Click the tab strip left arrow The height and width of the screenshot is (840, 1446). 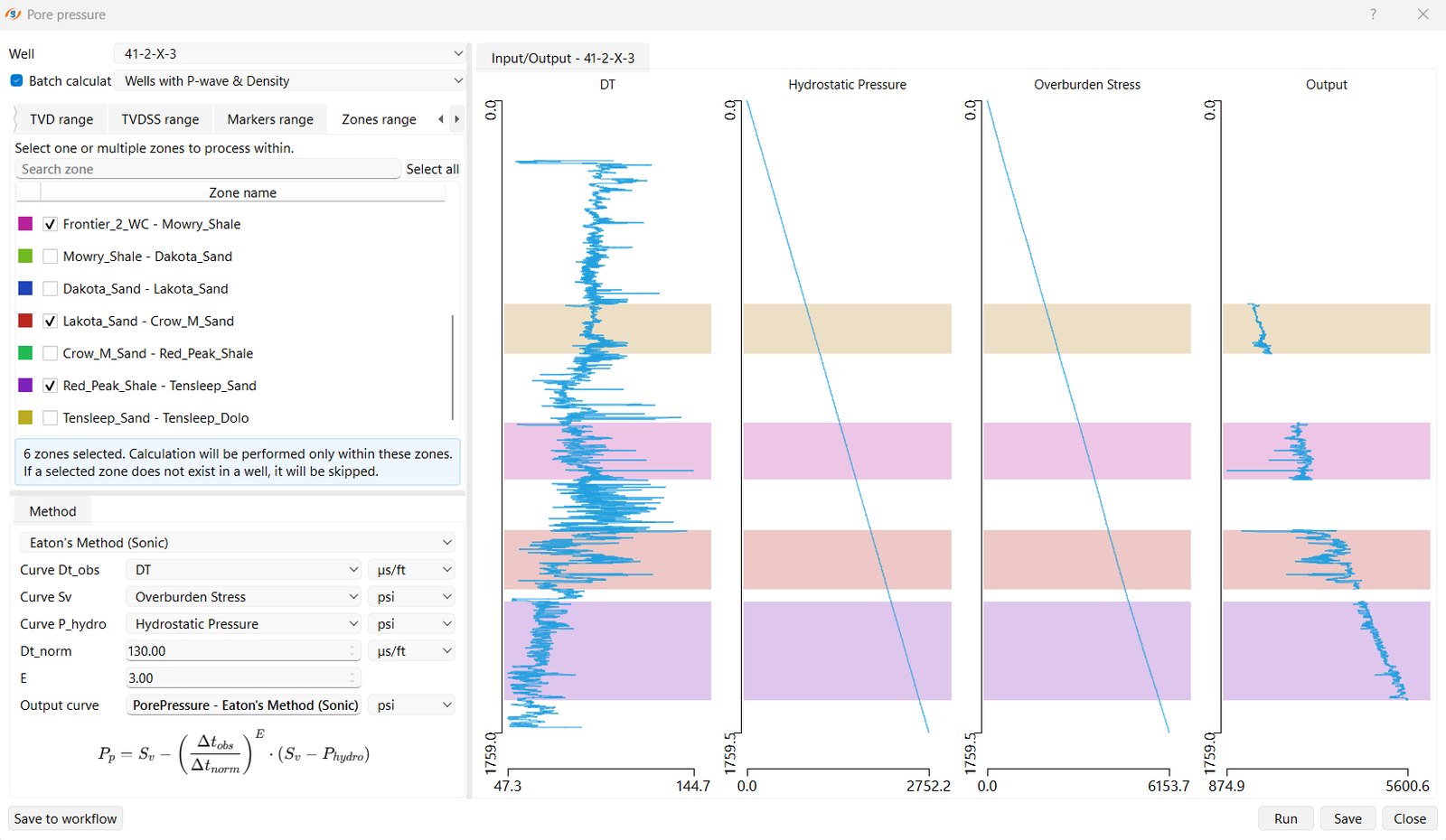(x=441, y=119)
